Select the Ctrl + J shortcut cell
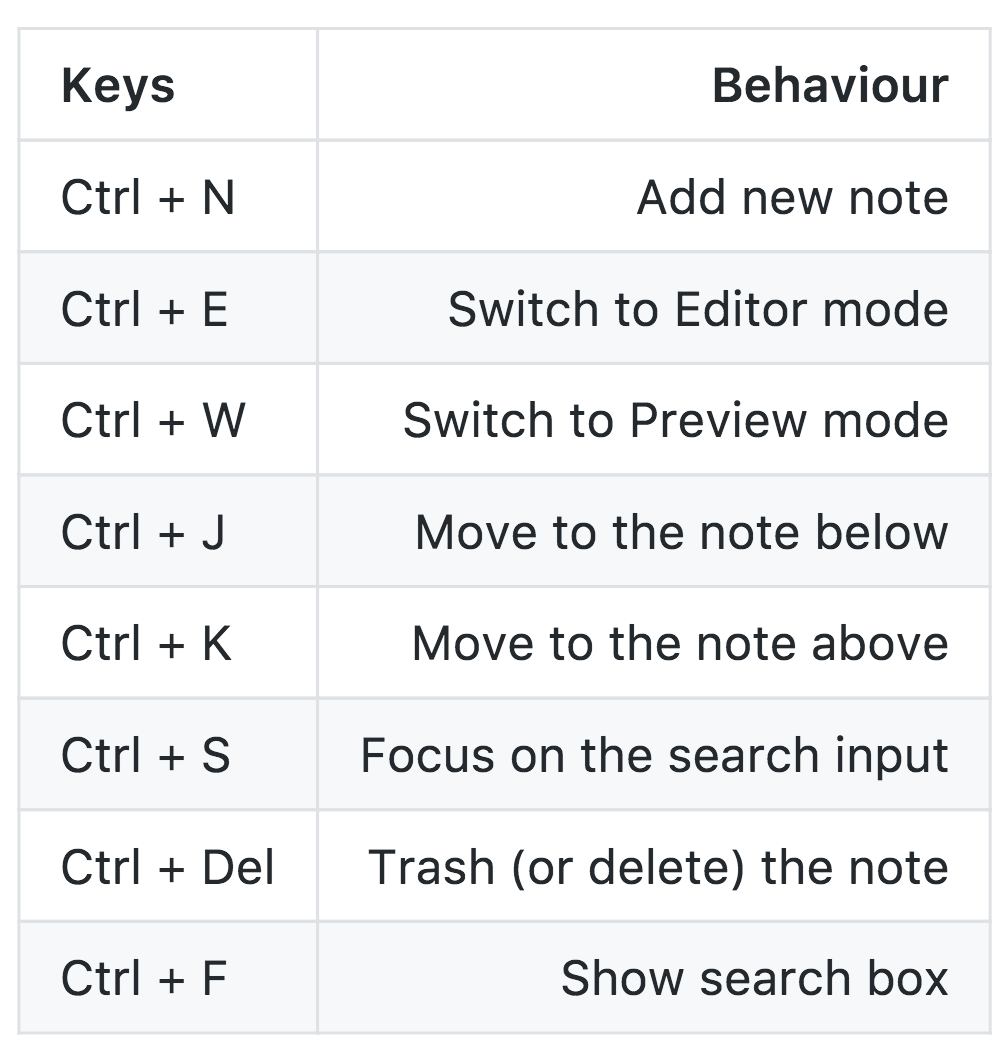The image size is (1008, 1054). tap(143, 531)
